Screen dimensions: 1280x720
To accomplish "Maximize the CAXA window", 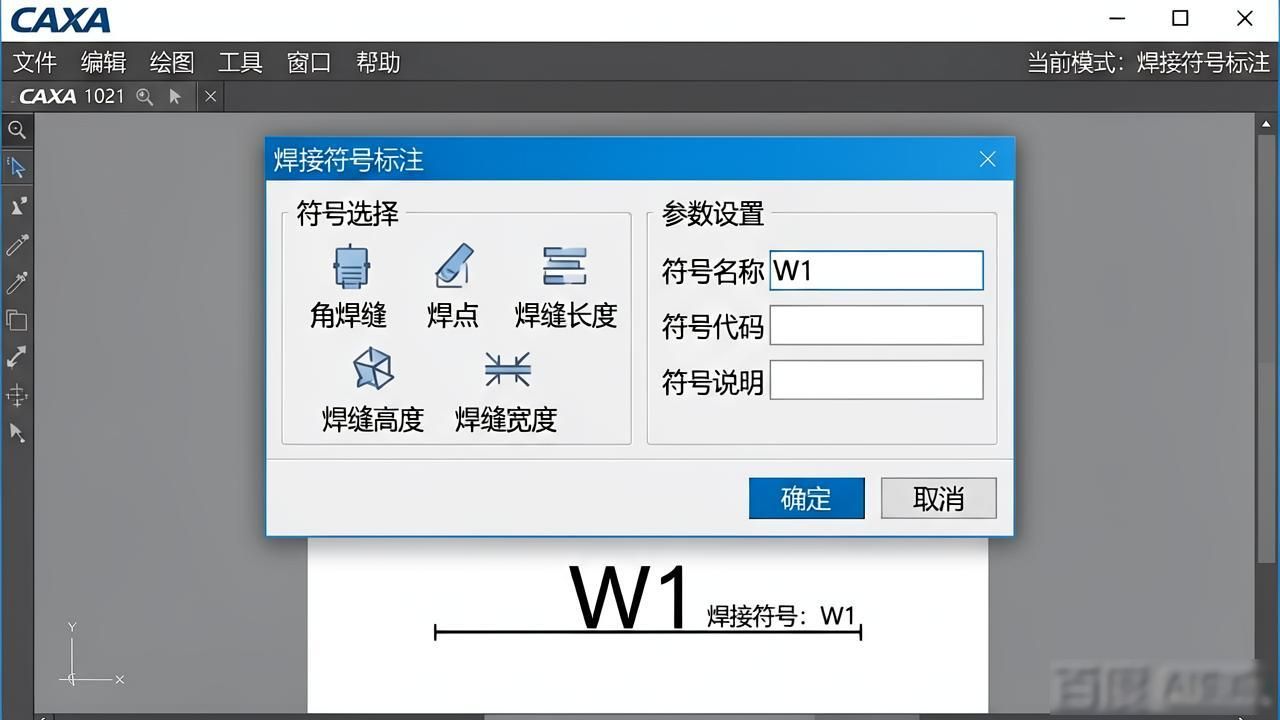I will coord(1180,18).
